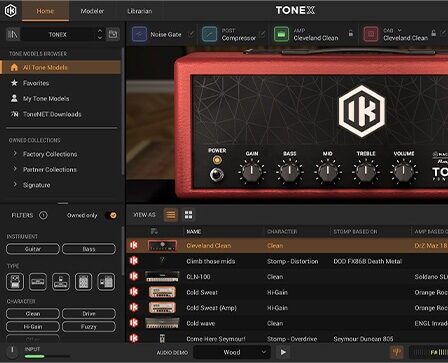Sort by Character column header
Viewport: 448px width, 363px height.
(x=282, y=231)
